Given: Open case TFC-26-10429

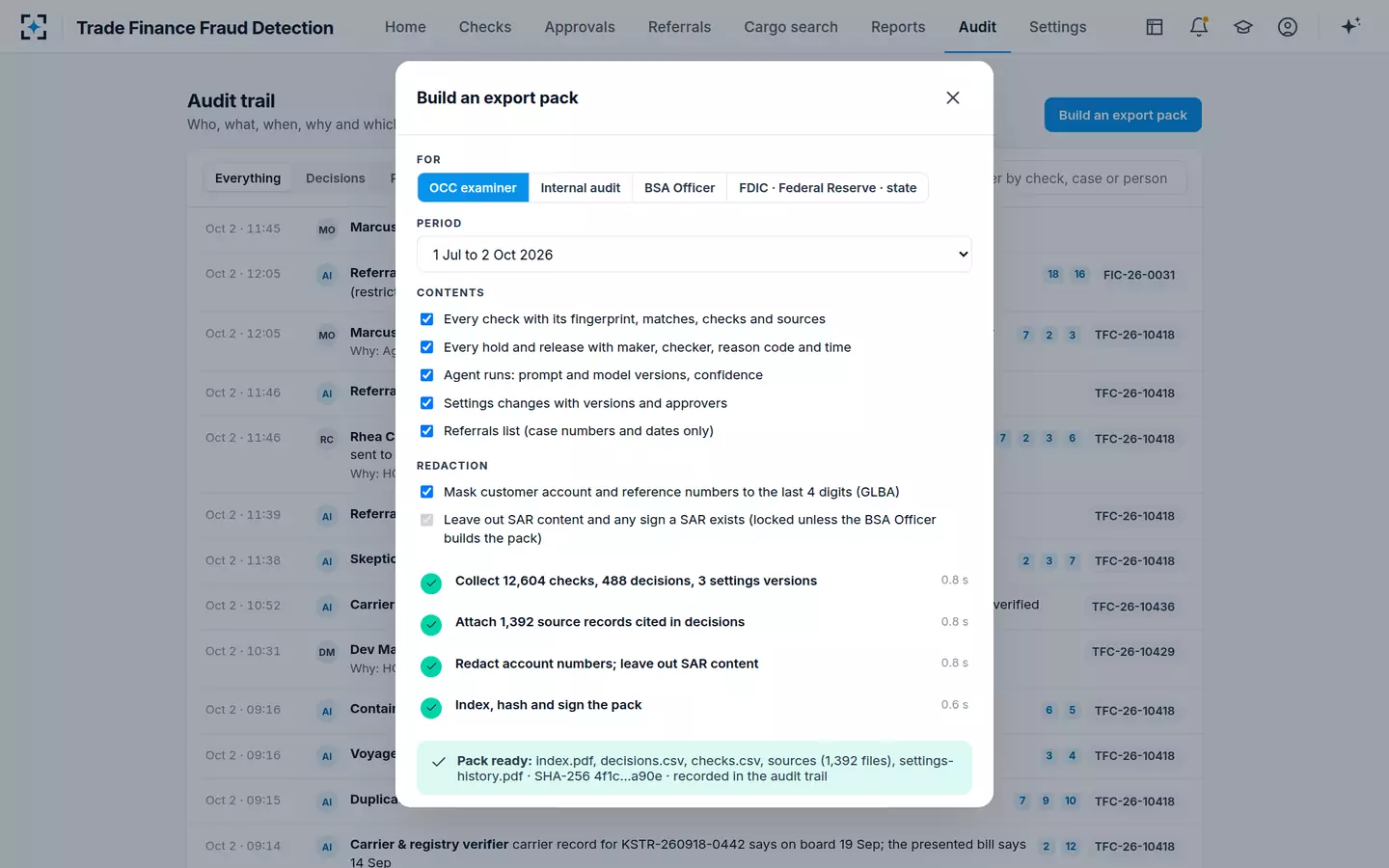Looking at the screenshot, I should point(1133,652).
